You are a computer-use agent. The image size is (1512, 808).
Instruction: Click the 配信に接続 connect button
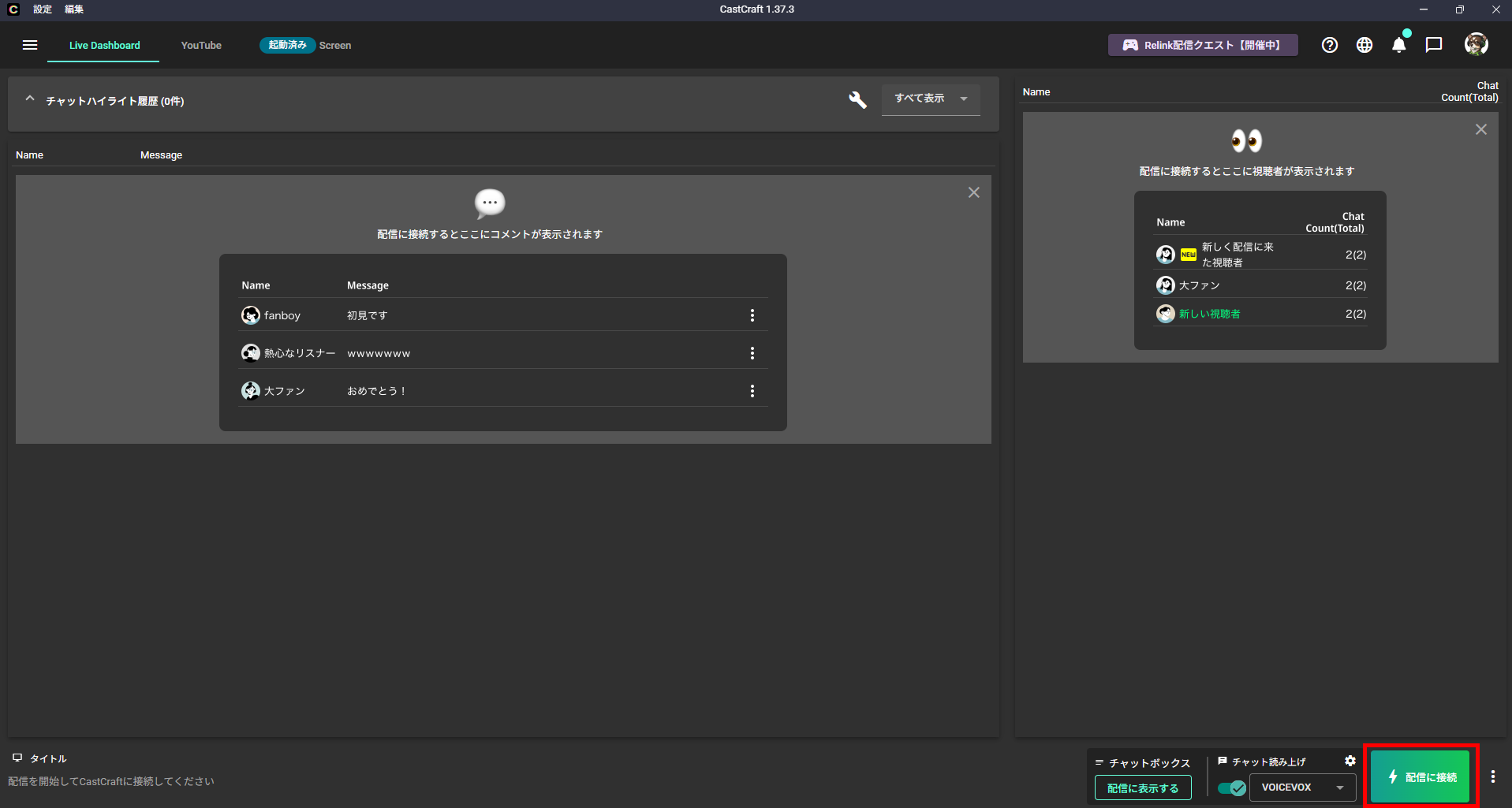click(x=1421, y=776)
